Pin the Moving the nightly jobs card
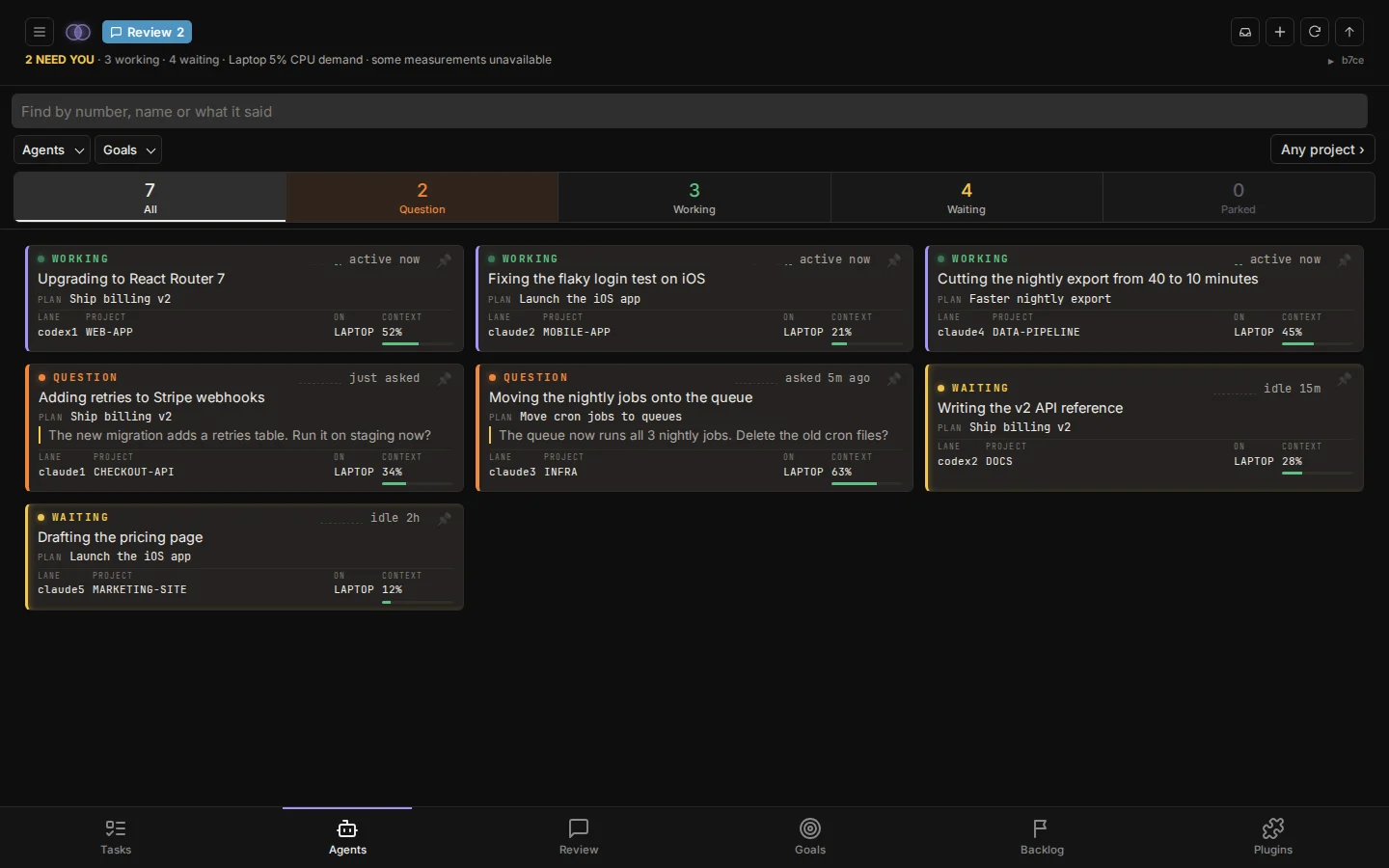This screenshot has height=868, width=1389. (x=894, y=379)
